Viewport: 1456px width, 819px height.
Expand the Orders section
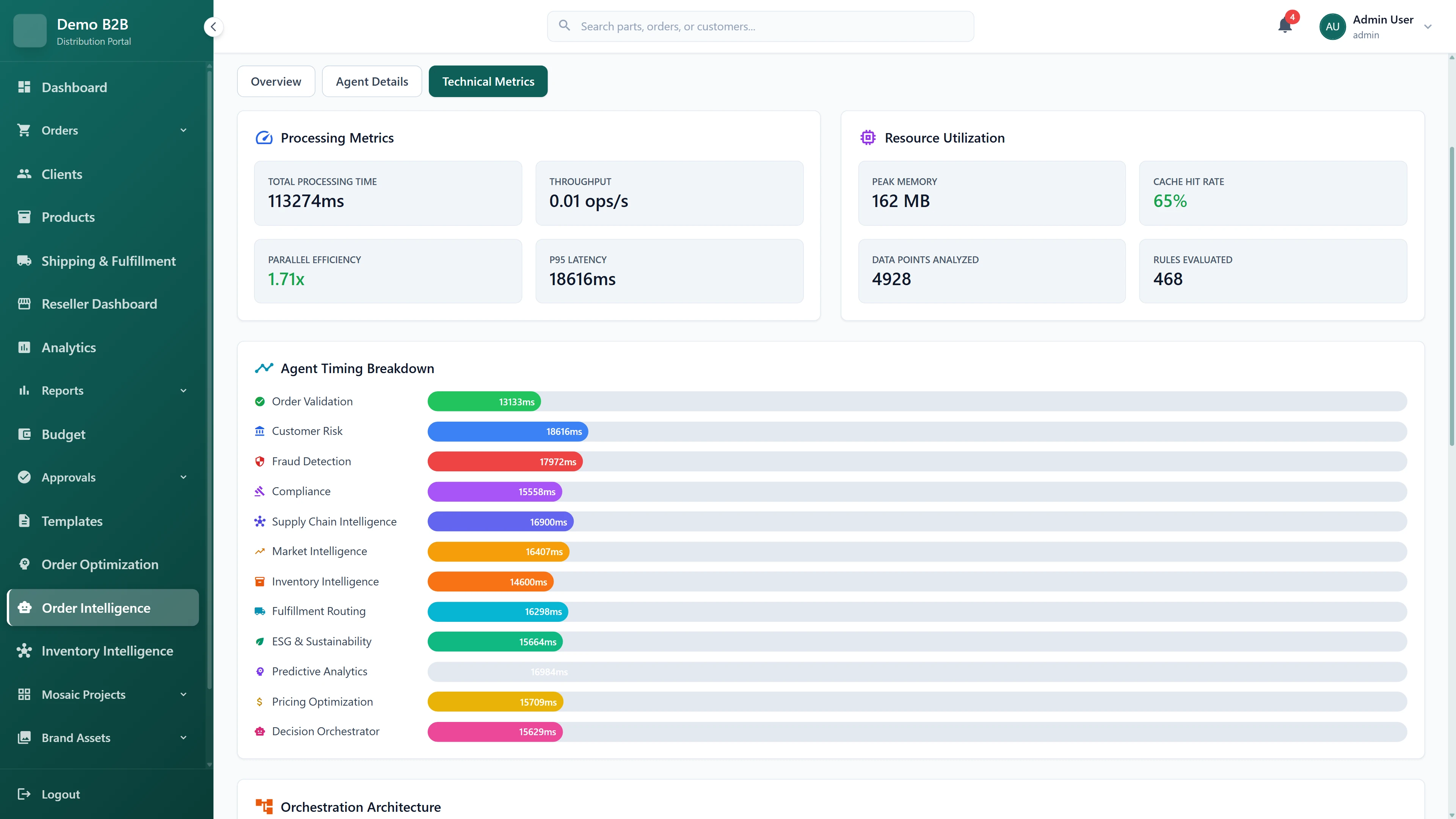[182, 130]
